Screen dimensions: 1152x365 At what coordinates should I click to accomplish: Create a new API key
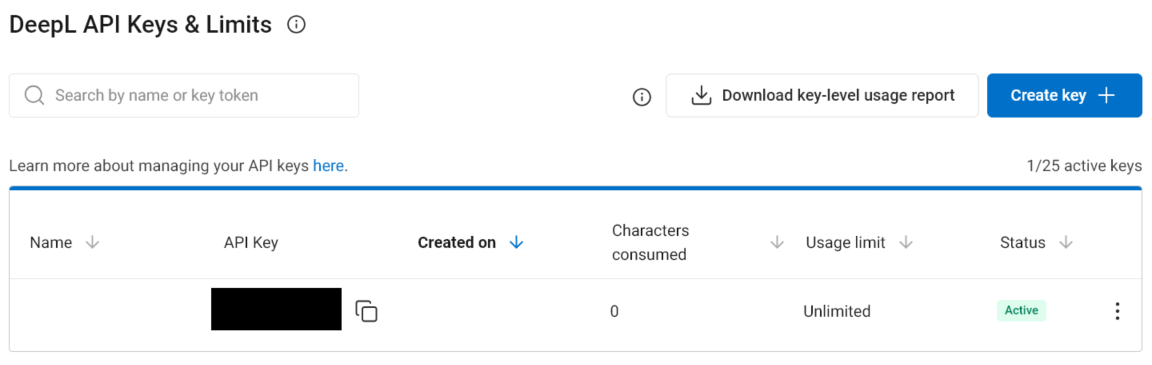pos(1065,95)
